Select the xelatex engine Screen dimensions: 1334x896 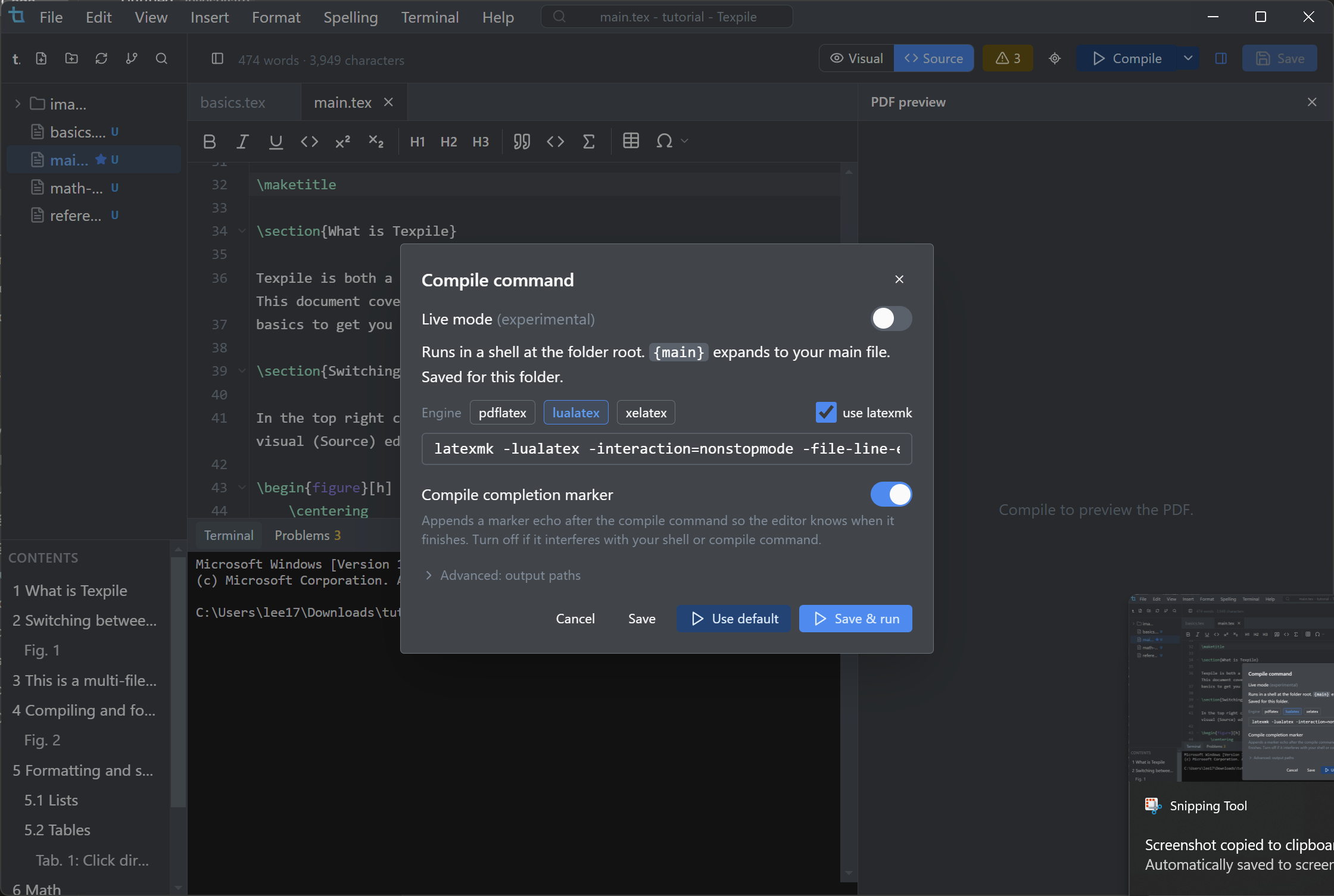tap(646, 413)
